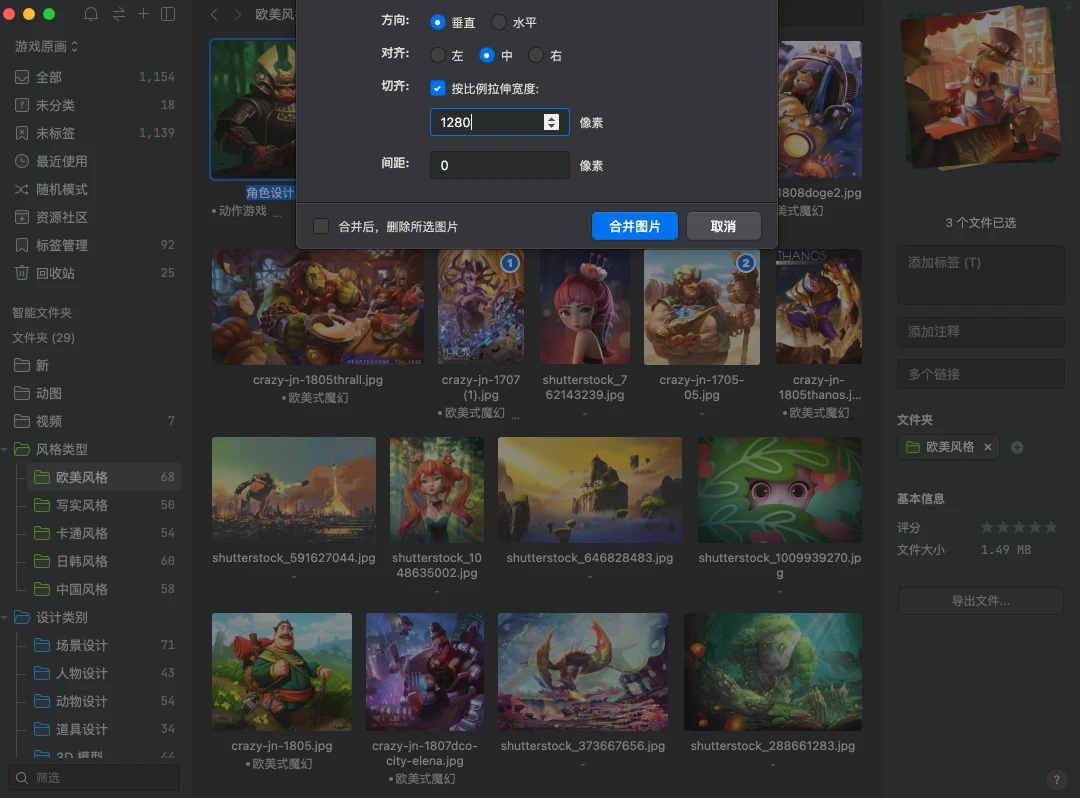
Task: Click the 日韩风格 folder icon
Action: [x=42, y=561]
